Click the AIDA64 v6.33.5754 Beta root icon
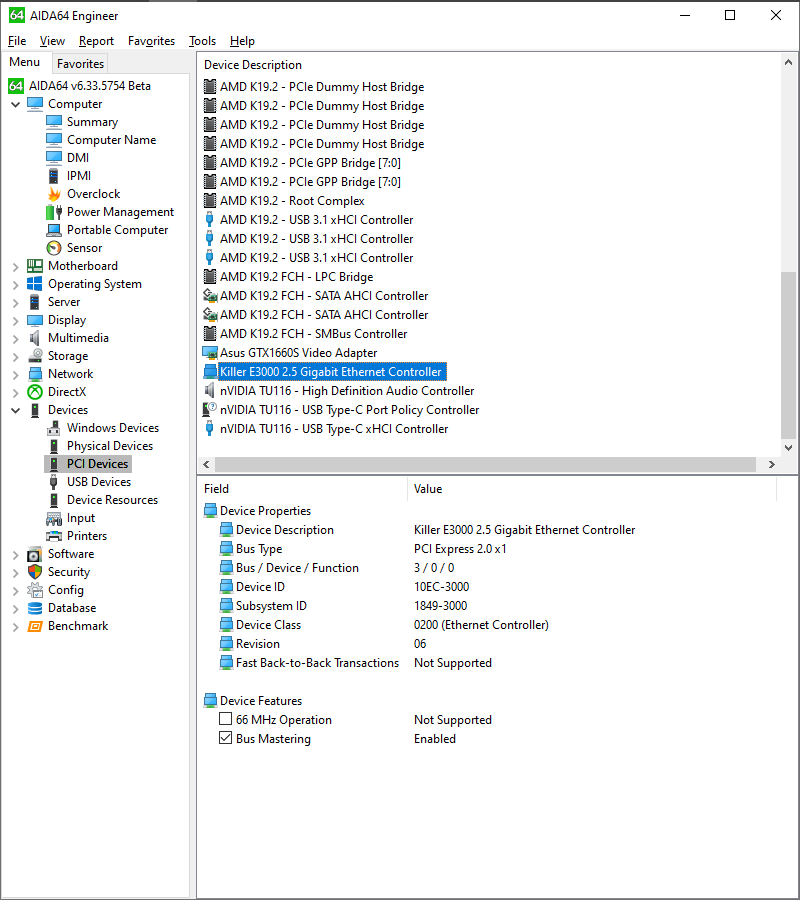This screenshot has height=900, width=800. click(16, 86)
